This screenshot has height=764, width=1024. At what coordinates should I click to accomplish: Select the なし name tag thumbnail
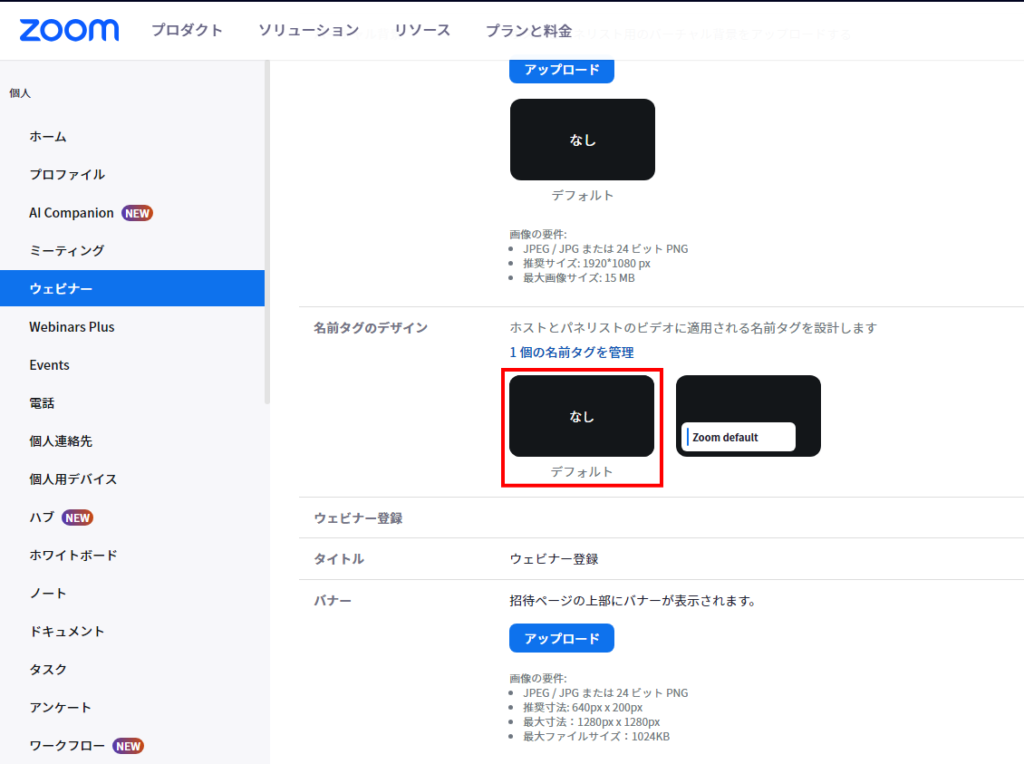click(581, 416)
